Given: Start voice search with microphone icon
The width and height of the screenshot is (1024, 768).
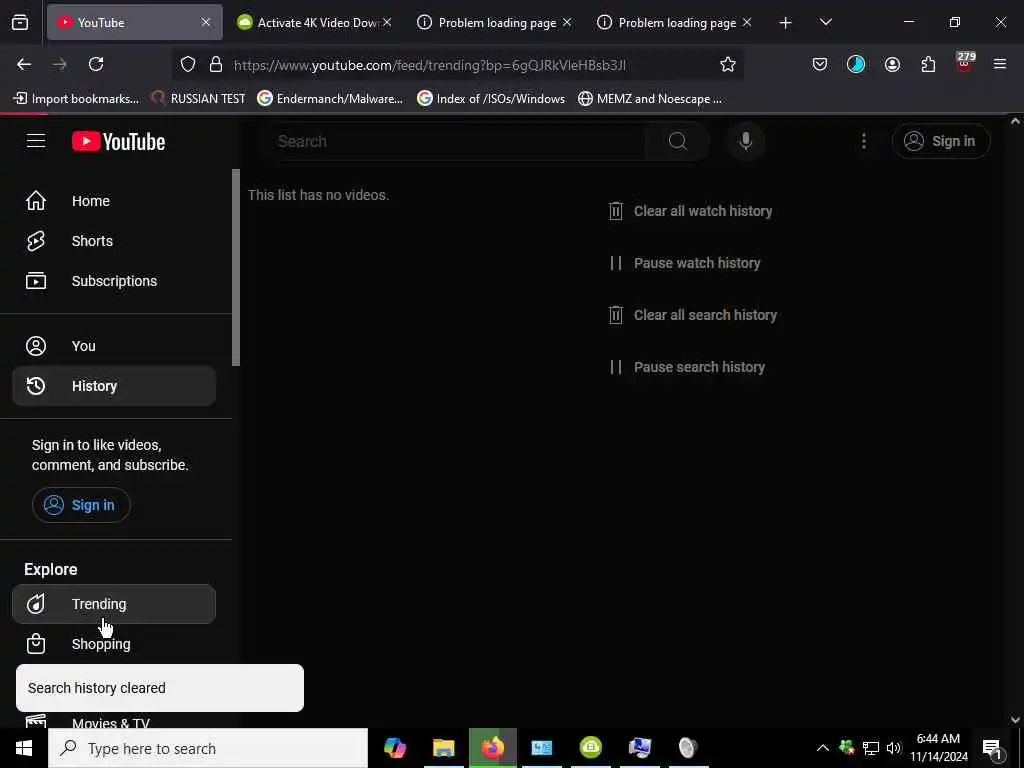Looking at the screenshot, I should [745, 141].
